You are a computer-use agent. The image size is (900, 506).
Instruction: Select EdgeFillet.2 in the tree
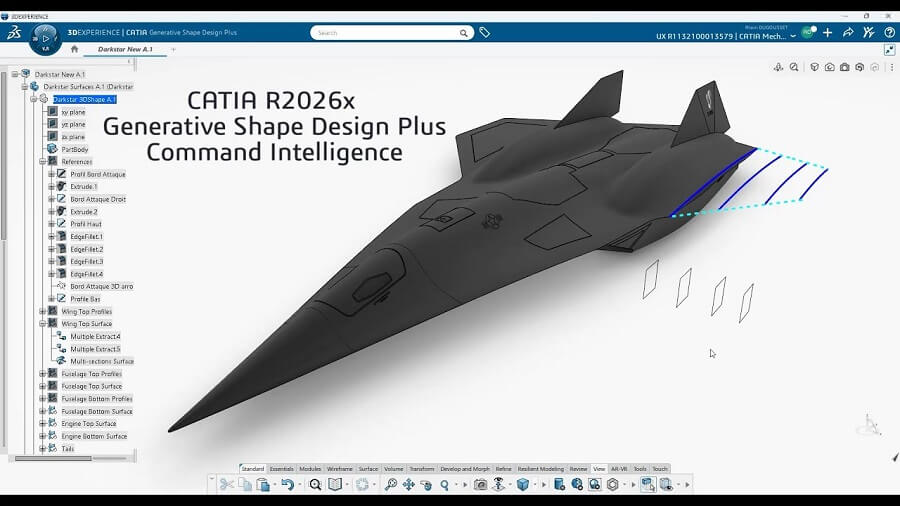coord(87,249)
